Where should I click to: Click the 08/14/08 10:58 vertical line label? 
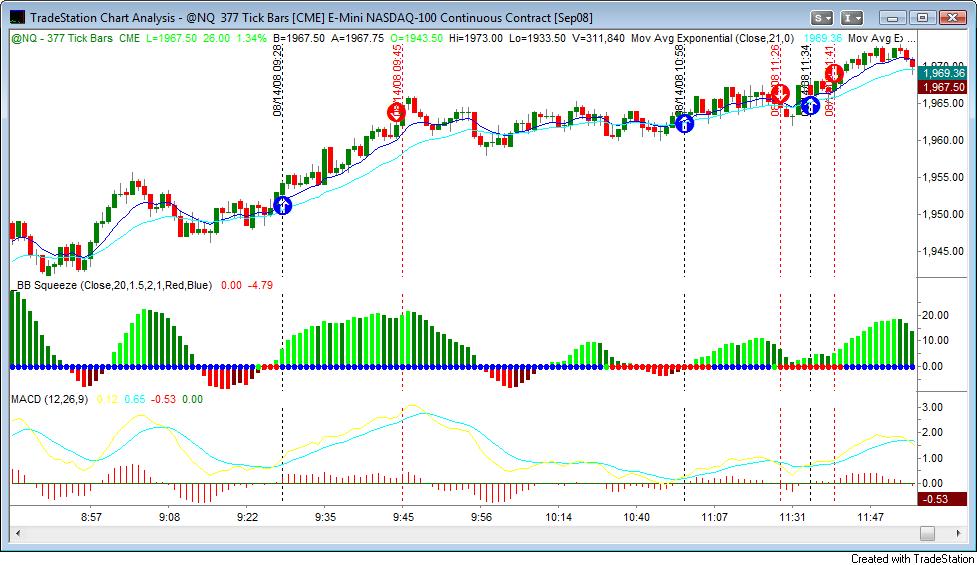click(x=680, y=79)
